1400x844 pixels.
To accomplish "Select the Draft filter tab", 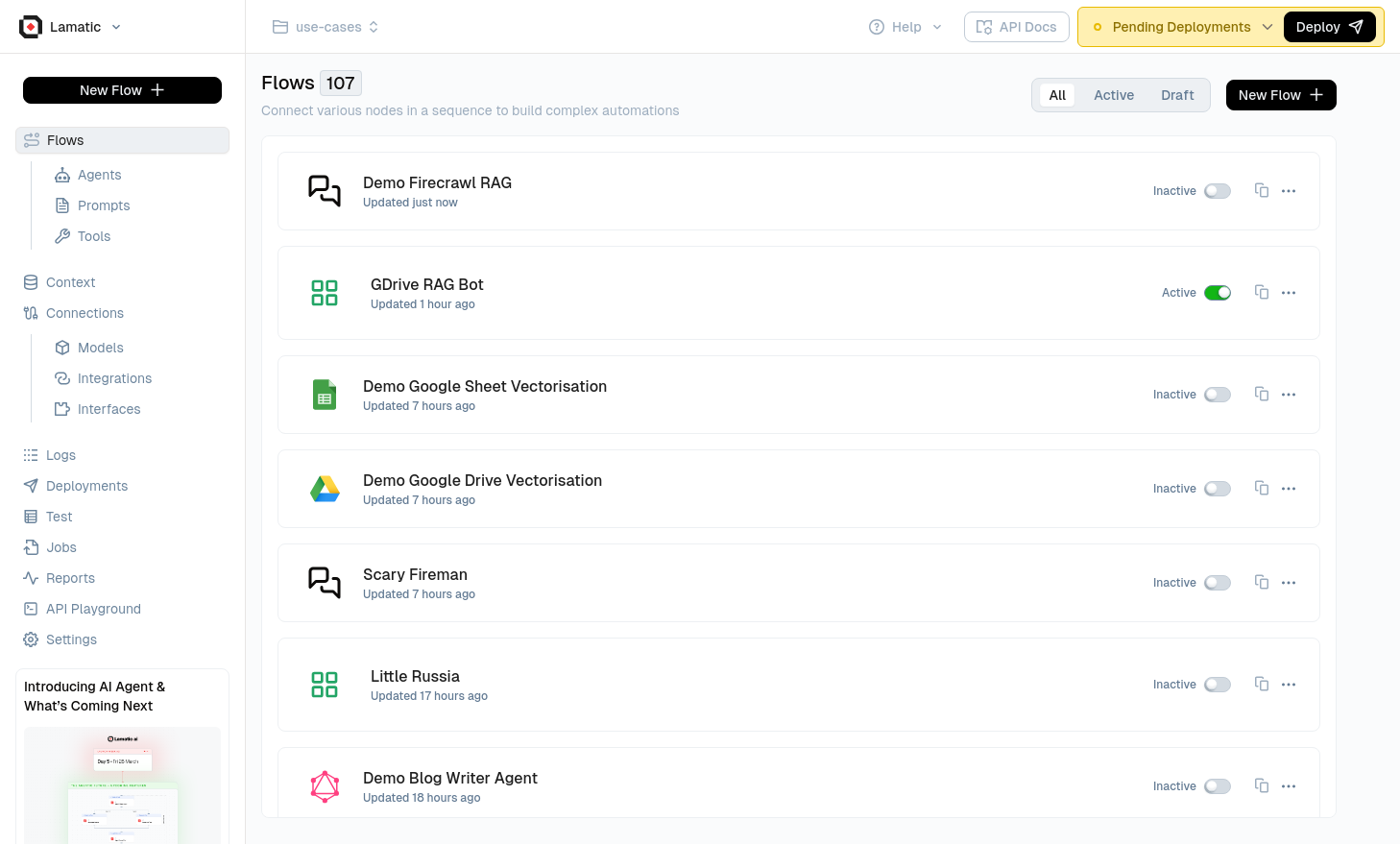I will pos(1177,95).
